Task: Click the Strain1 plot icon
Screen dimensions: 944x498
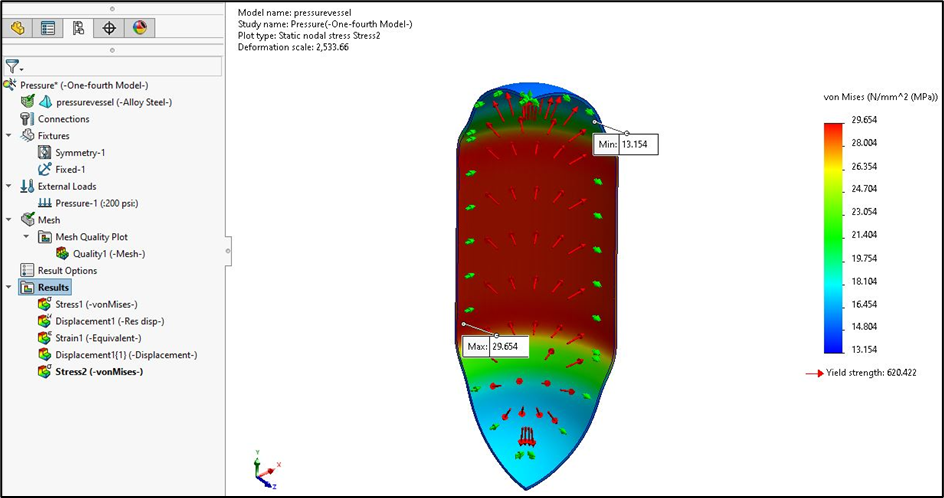Action: pos(45,338)
